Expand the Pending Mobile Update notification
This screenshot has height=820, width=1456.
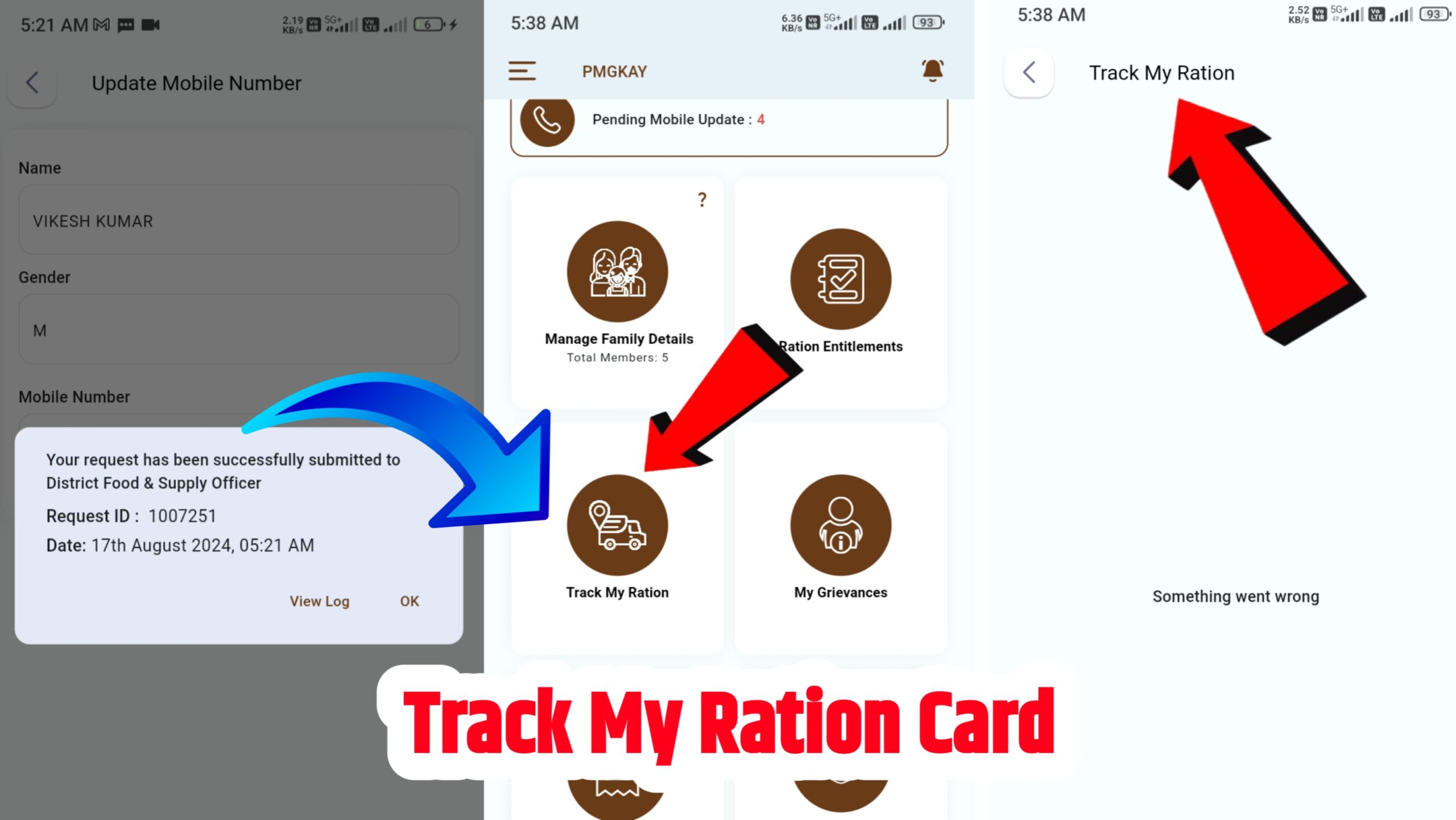pos(727,120)
